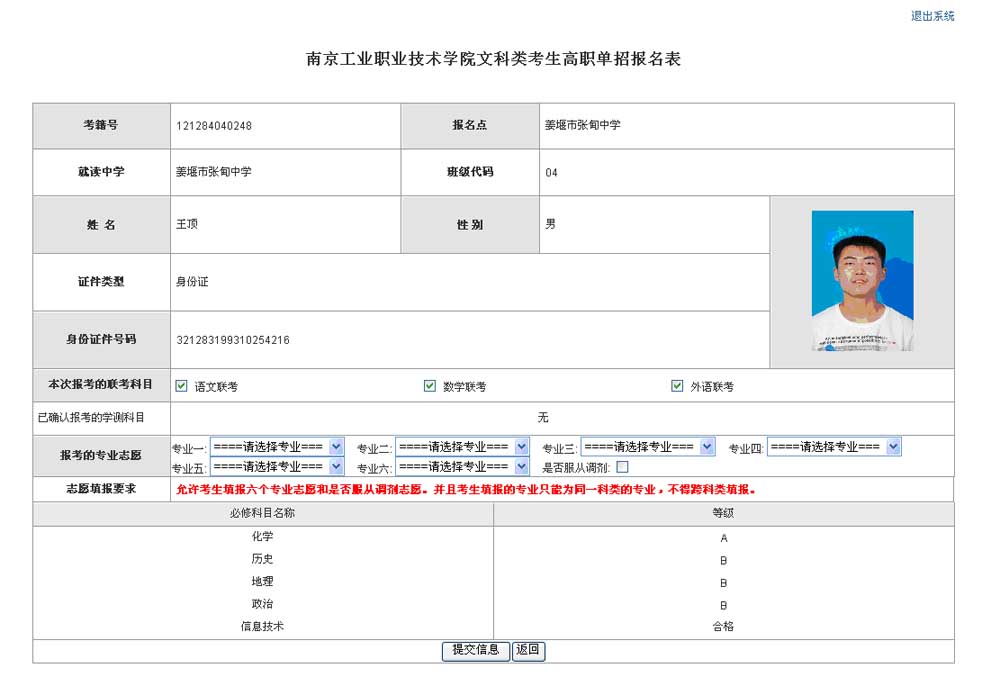Open the 专业一 major dropdown
This screenshot has height=677, width=1000.
point(277,447)
